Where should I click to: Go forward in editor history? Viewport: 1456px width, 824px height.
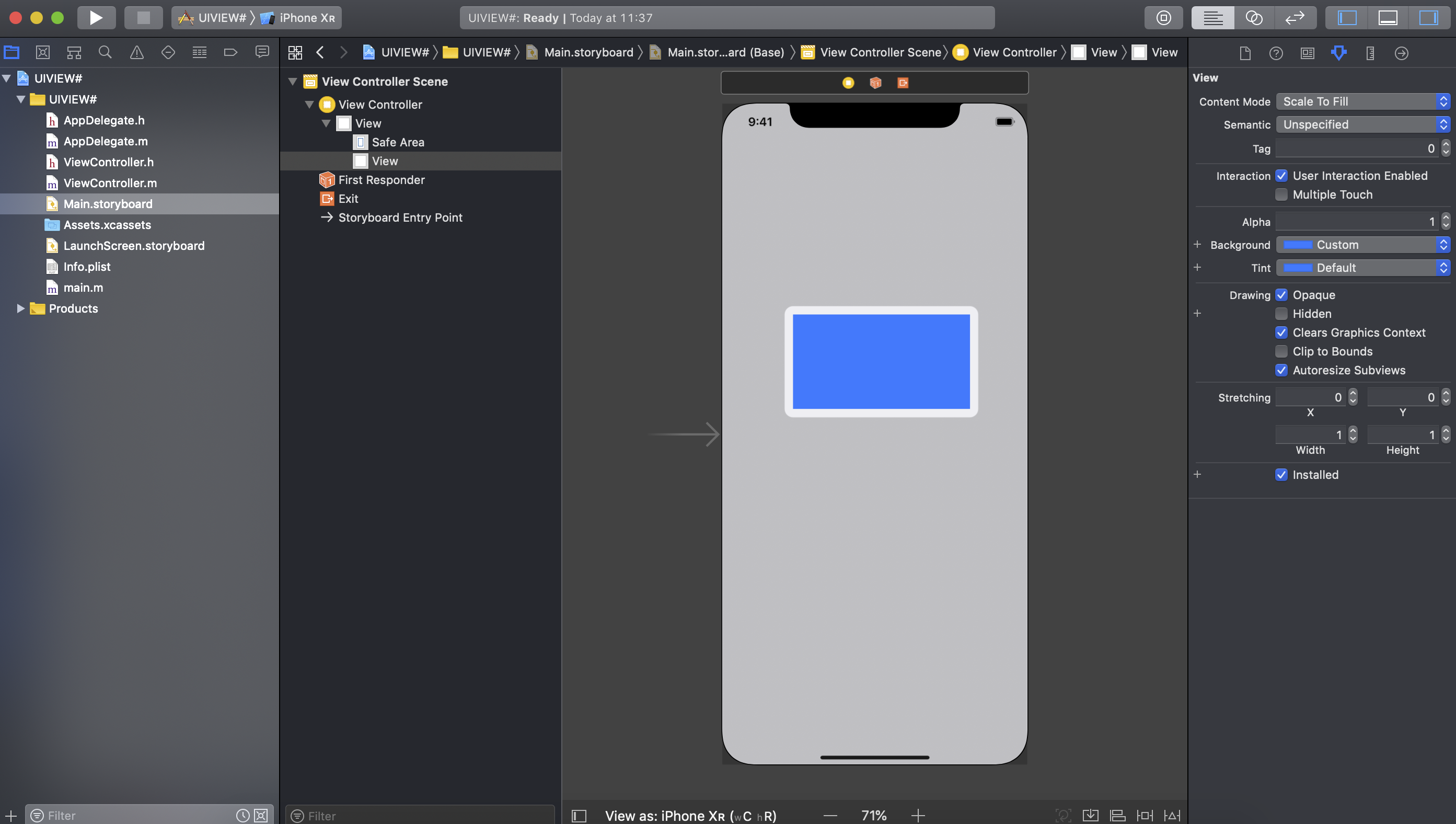tap(344, 53)
